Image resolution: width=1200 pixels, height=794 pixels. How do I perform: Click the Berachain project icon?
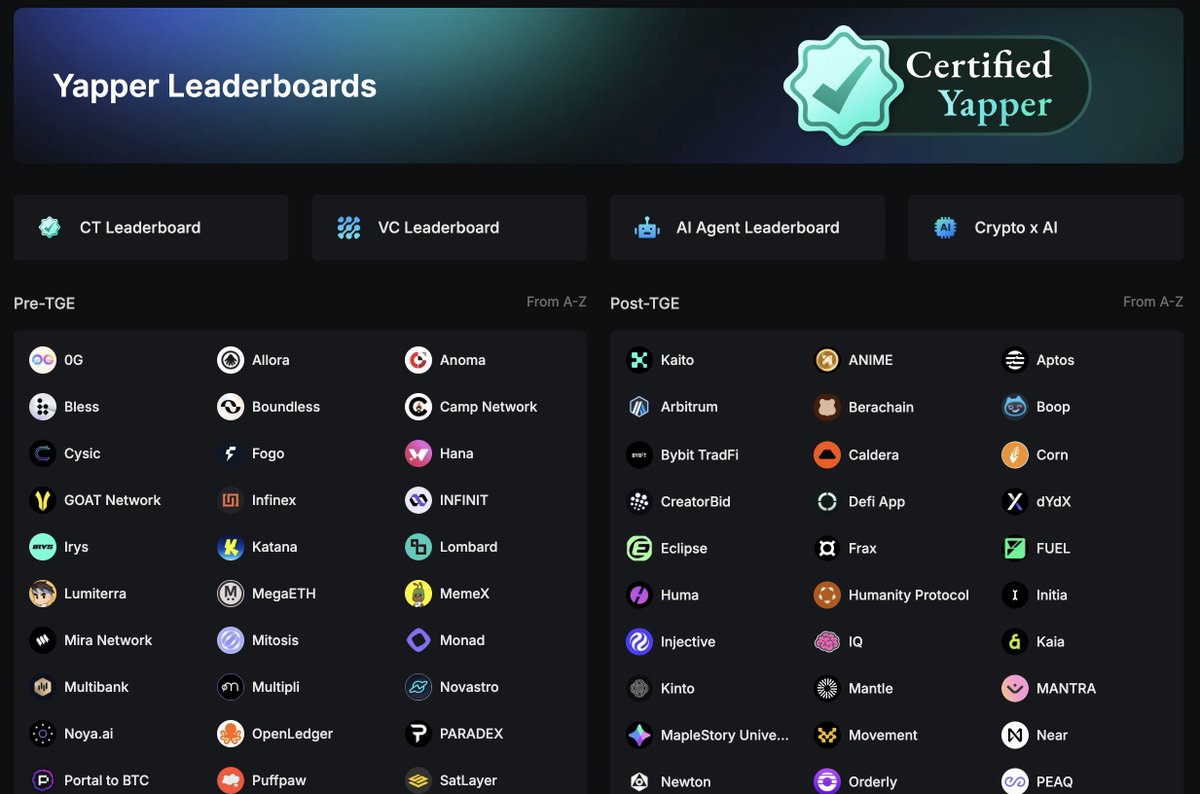point(827,407)
